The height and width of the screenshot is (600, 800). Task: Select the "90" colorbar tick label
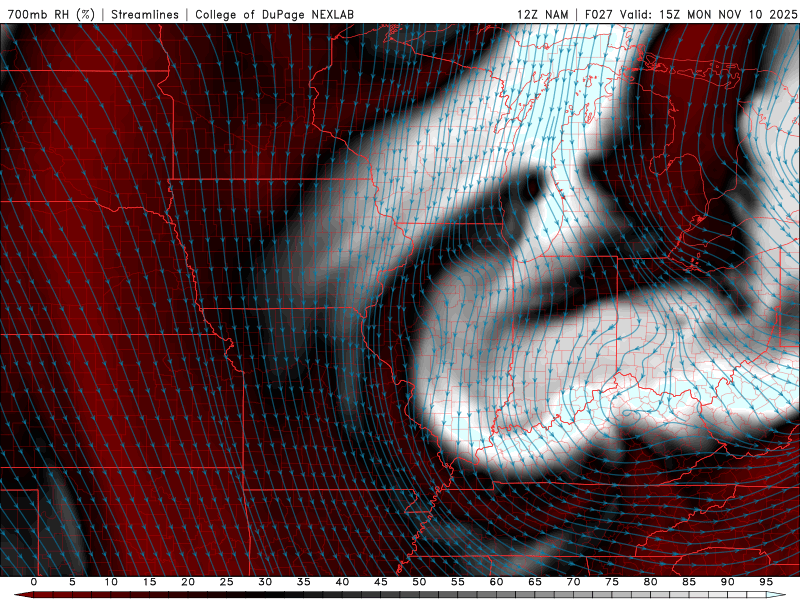coord(728,582)
